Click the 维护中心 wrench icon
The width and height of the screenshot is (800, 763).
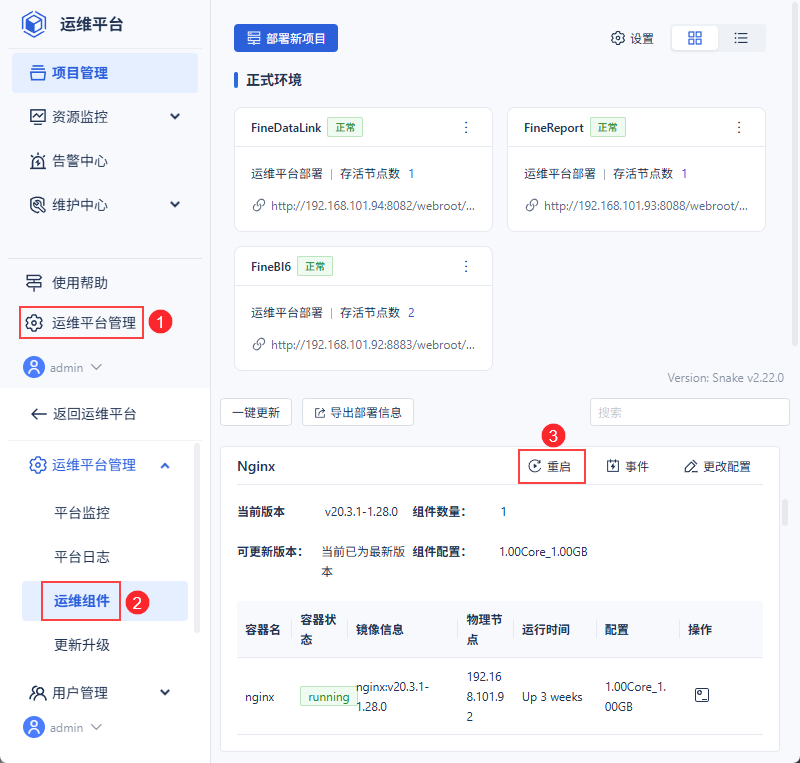click(37, 205)
